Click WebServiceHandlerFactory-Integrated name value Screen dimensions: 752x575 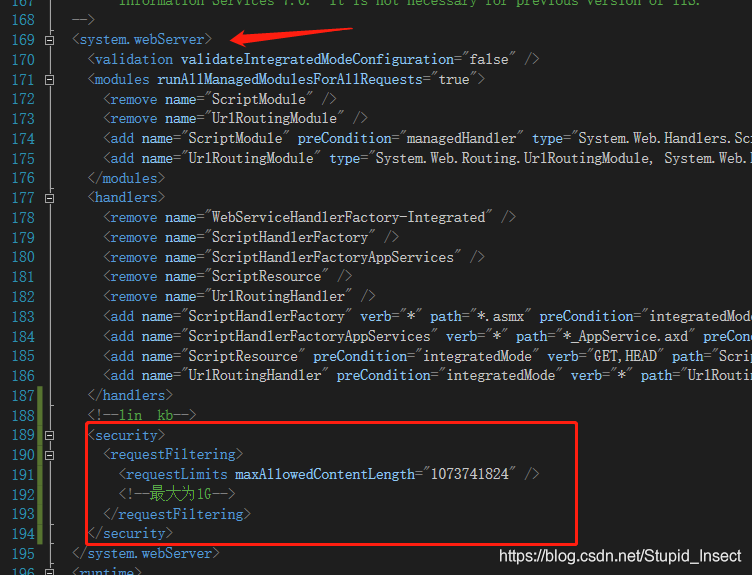(x=349, y=218)
